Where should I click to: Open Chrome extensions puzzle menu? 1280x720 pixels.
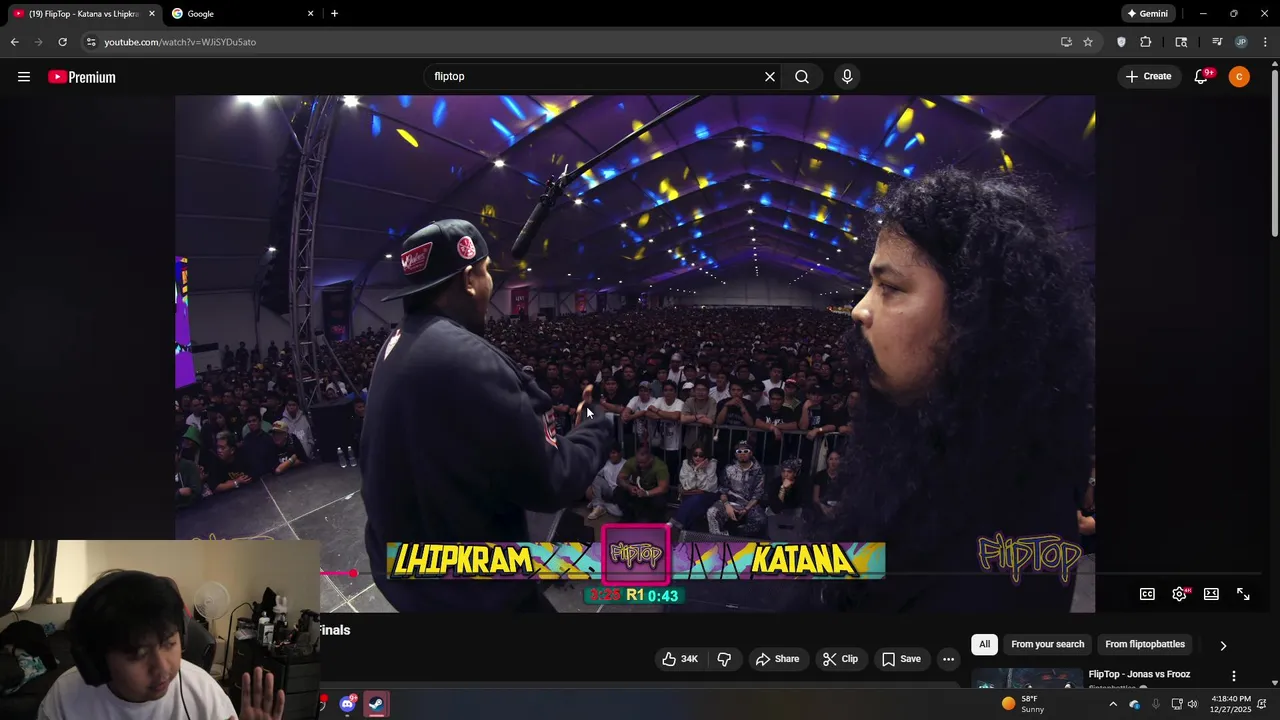point(1146,42)
